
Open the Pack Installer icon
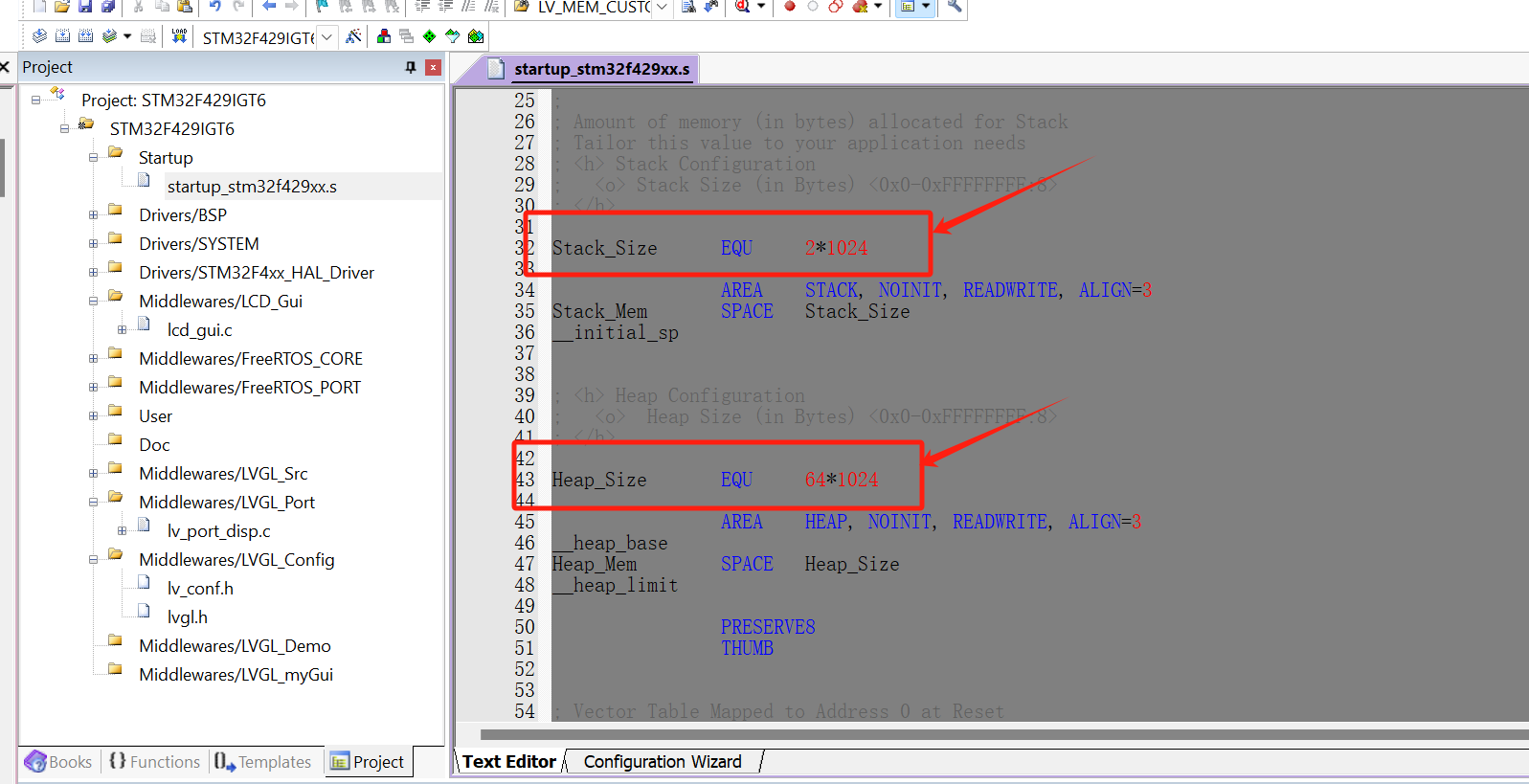[475, 36]
